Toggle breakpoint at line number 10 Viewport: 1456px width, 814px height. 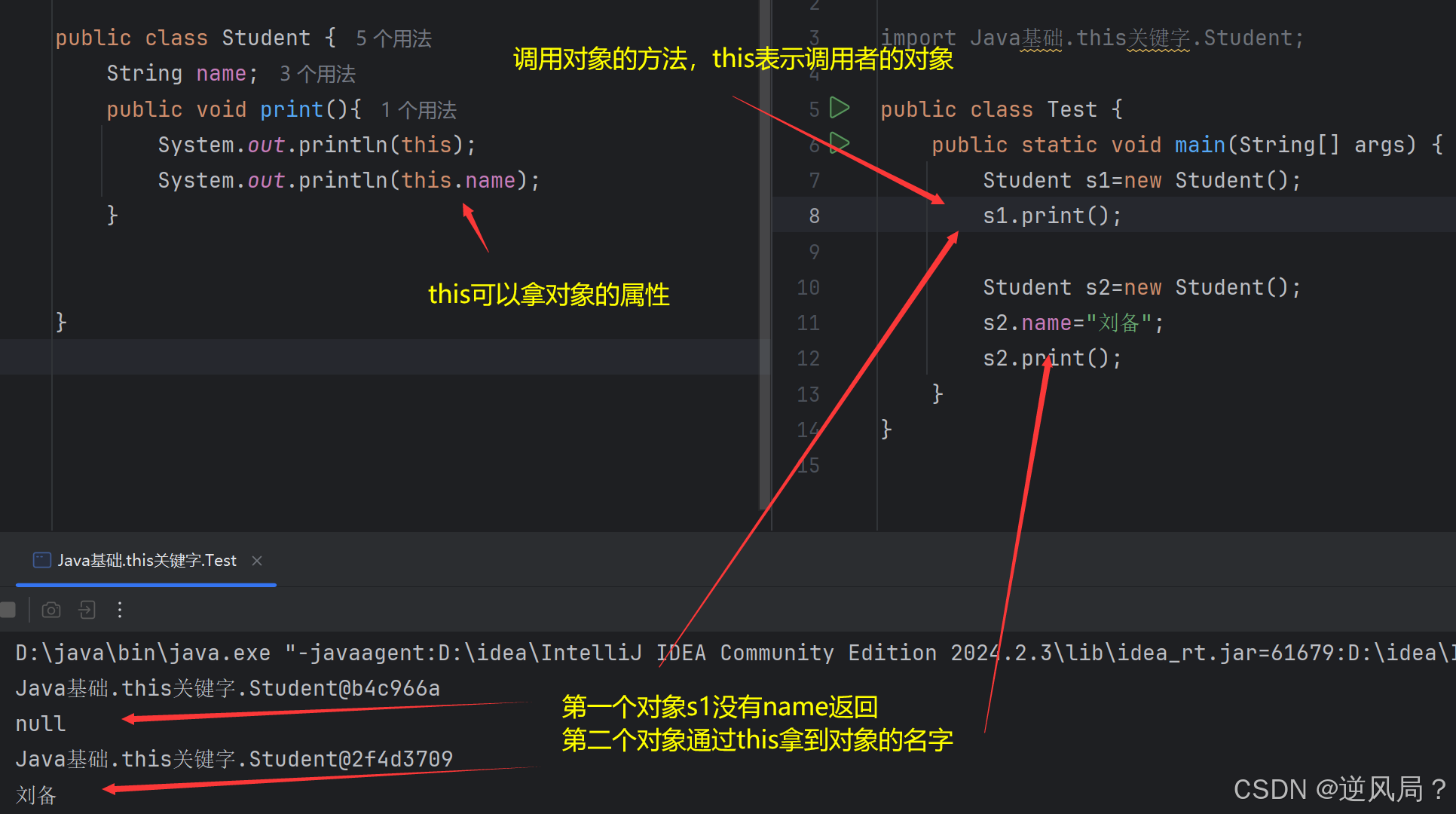point(808,287)
